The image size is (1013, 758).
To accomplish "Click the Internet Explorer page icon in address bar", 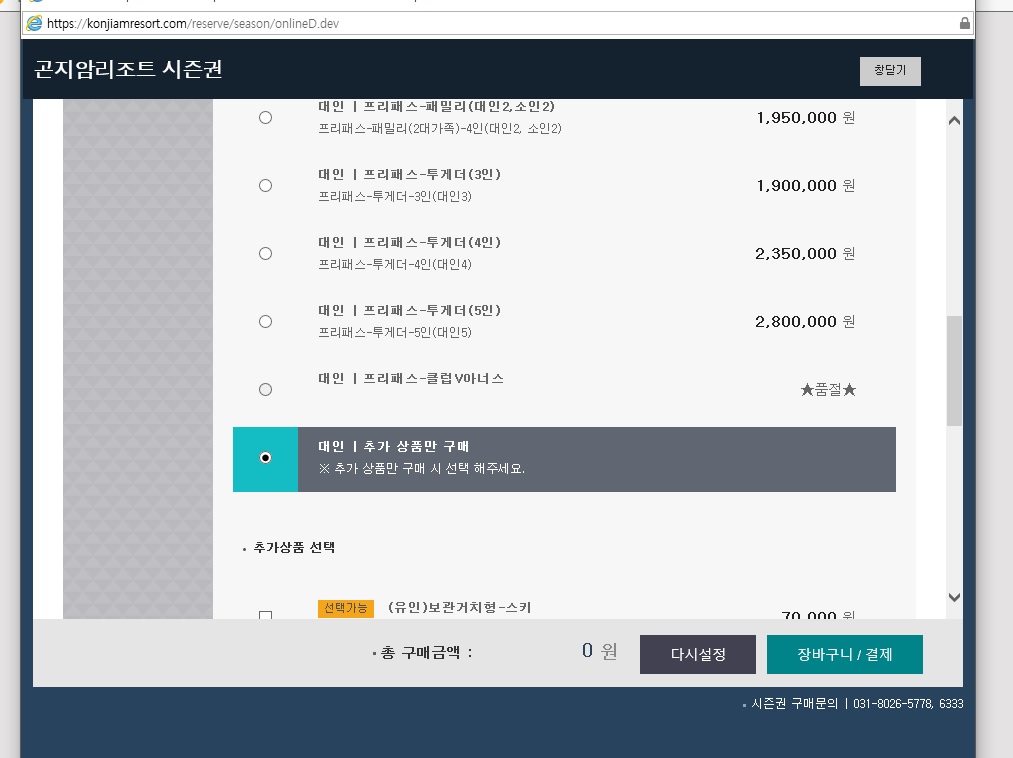I will click(x=34, y=23).
